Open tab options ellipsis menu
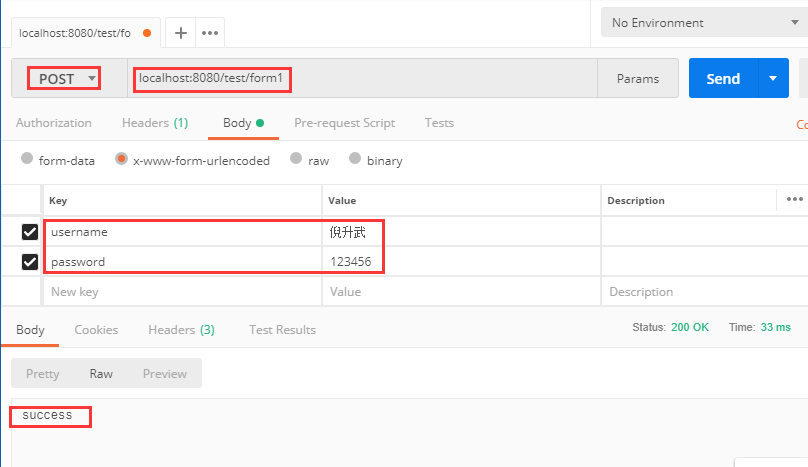The image size is (808, 467). tap(210, 33)
